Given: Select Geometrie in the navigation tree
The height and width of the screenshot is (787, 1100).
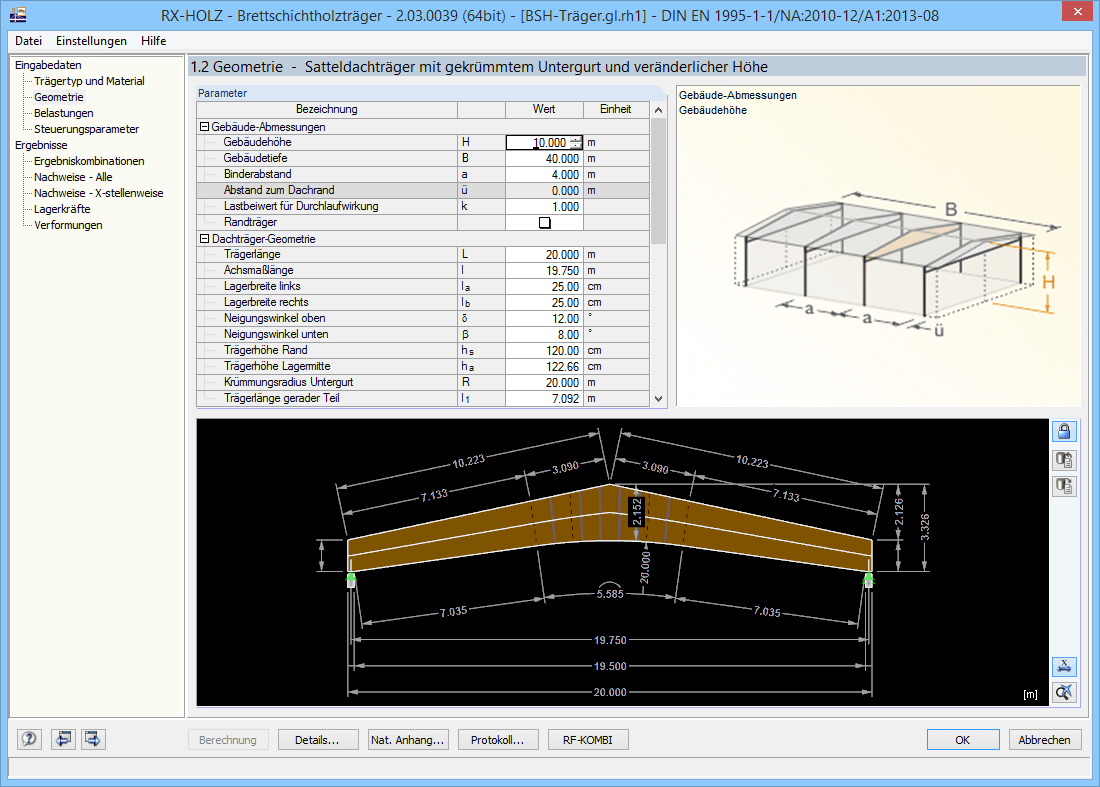Looking at the screenshot, I should click(x=59, y=97).
